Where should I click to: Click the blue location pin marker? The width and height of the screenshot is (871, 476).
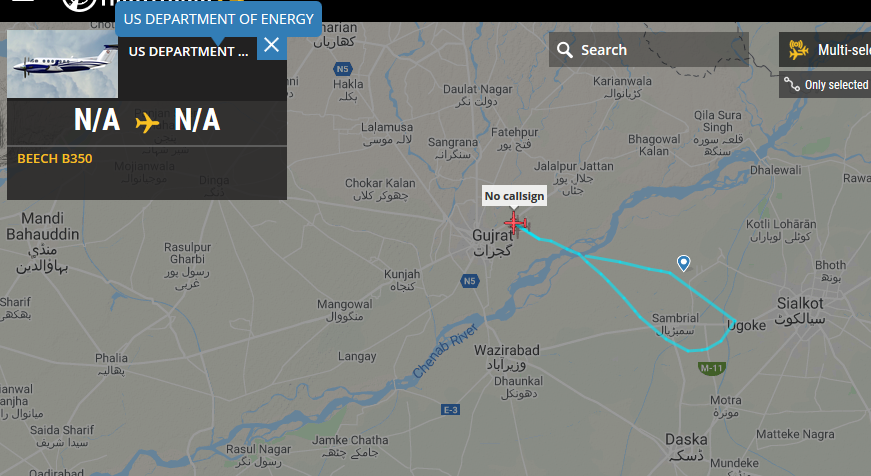pos(683,263)
